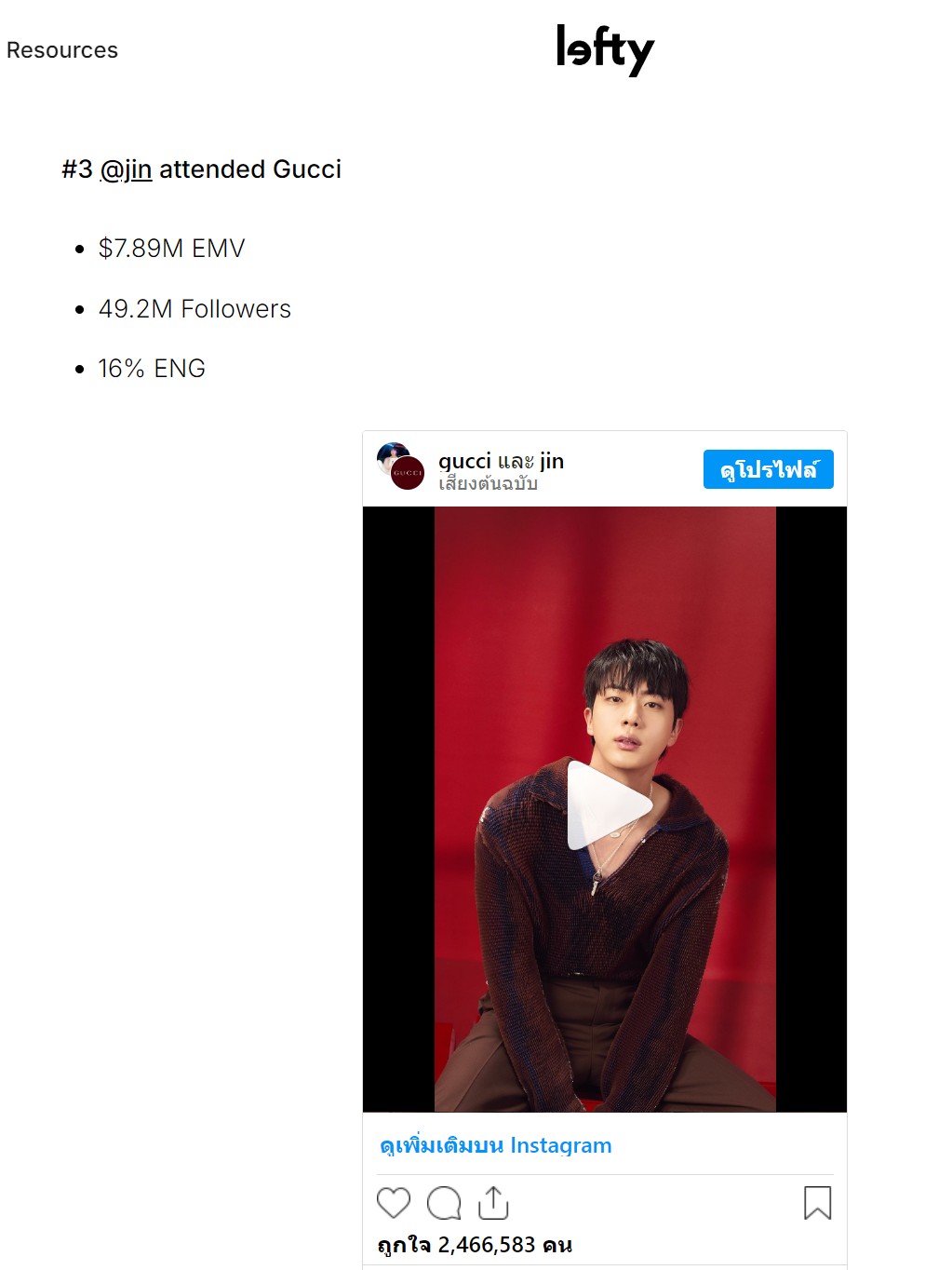Viewport: 952px width, 1270px height.
Task: Click the red video thumbnail of Jin
Action: tap(605, 809)
